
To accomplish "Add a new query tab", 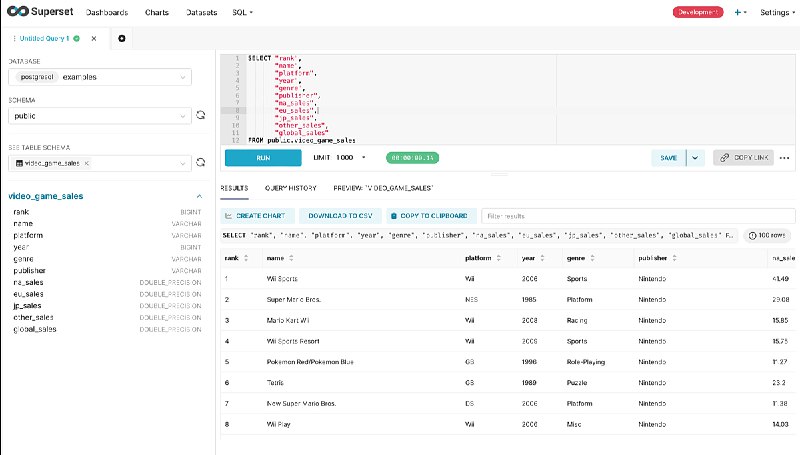I will [x=121, y=38].
